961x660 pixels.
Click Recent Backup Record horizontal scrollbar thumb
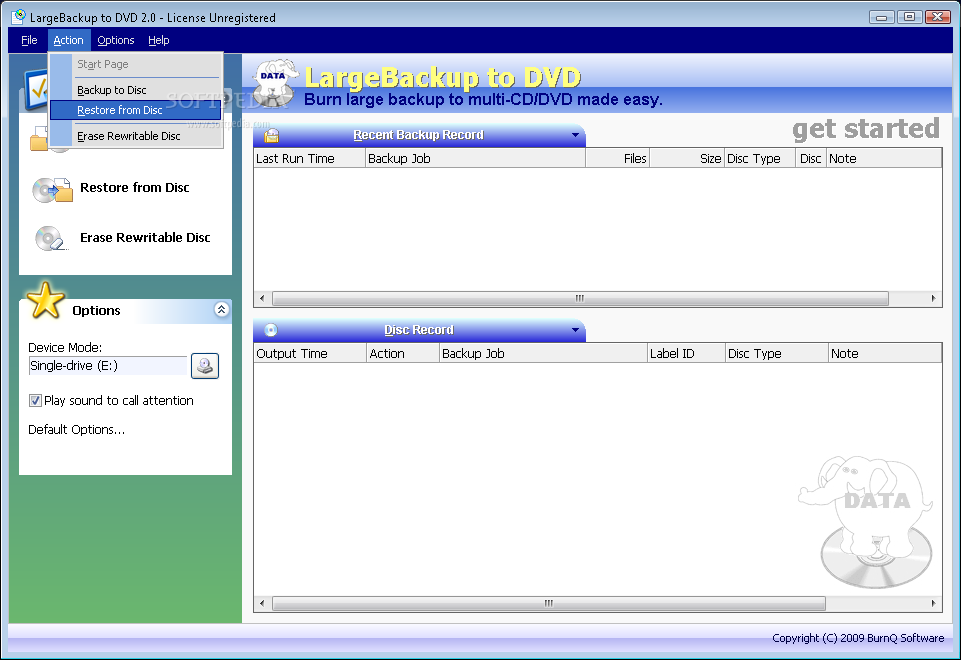580,298
